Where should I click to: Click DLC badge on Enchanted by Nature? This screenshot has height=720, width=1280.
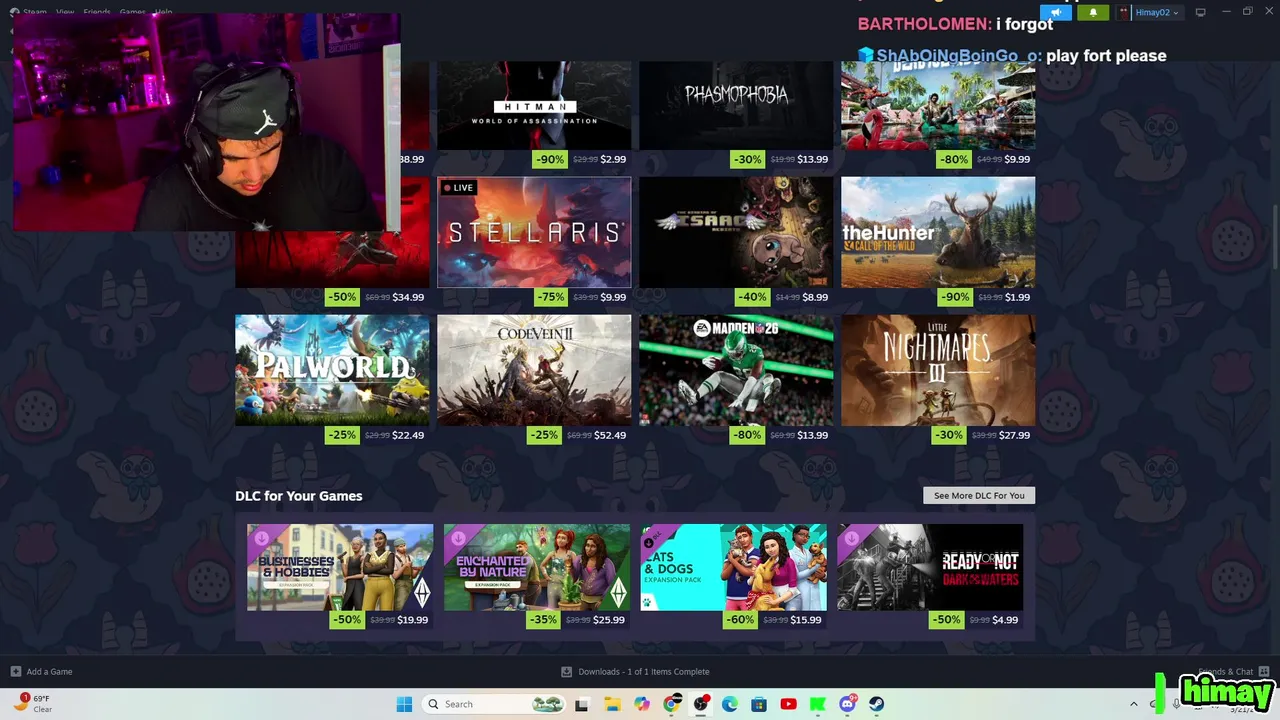pos(457,538)
